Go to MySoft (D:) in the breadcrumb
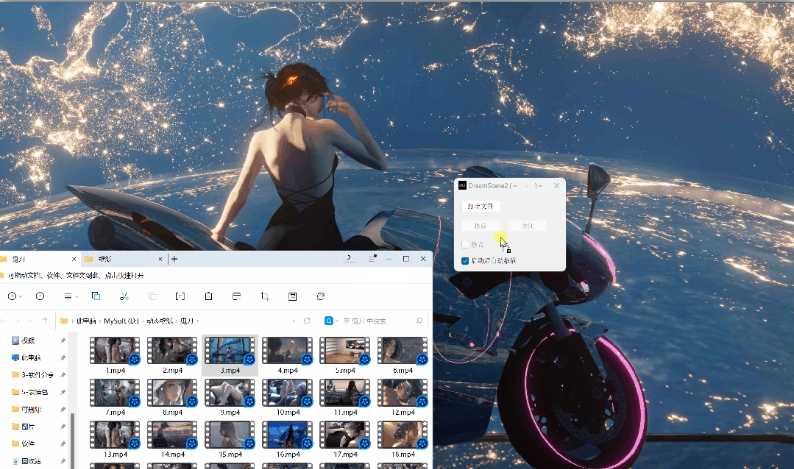This screenshot has height=469, width=794. pyautogui.click(x=121, y=321)
